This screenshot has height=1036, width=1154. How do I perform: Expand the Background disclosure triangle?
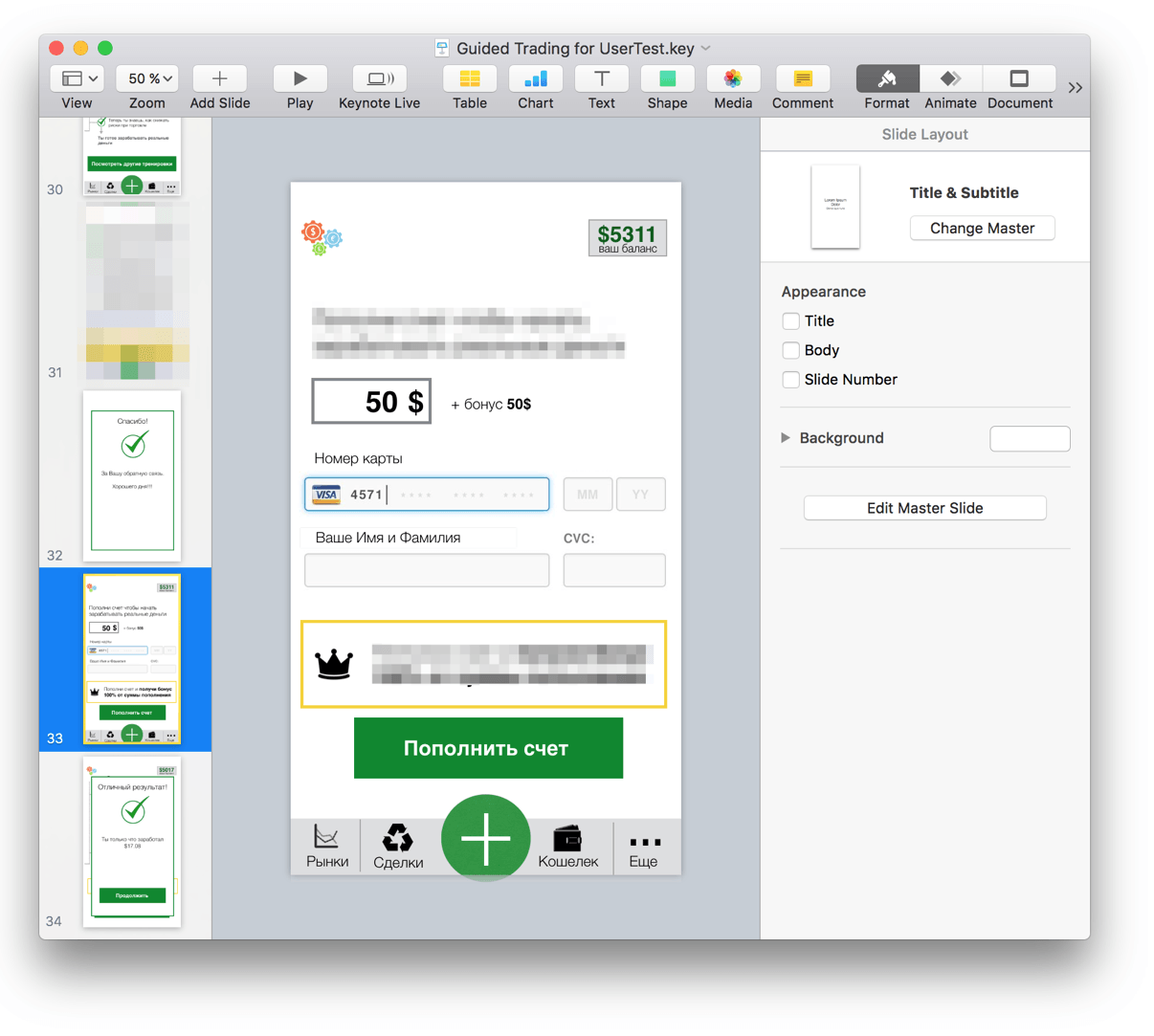pos(786,438)
